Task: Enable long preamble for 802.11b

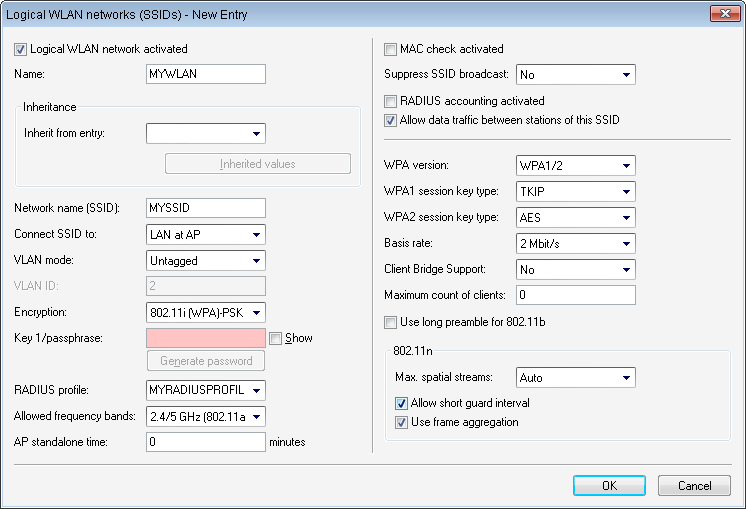Action: click(391, 323)
